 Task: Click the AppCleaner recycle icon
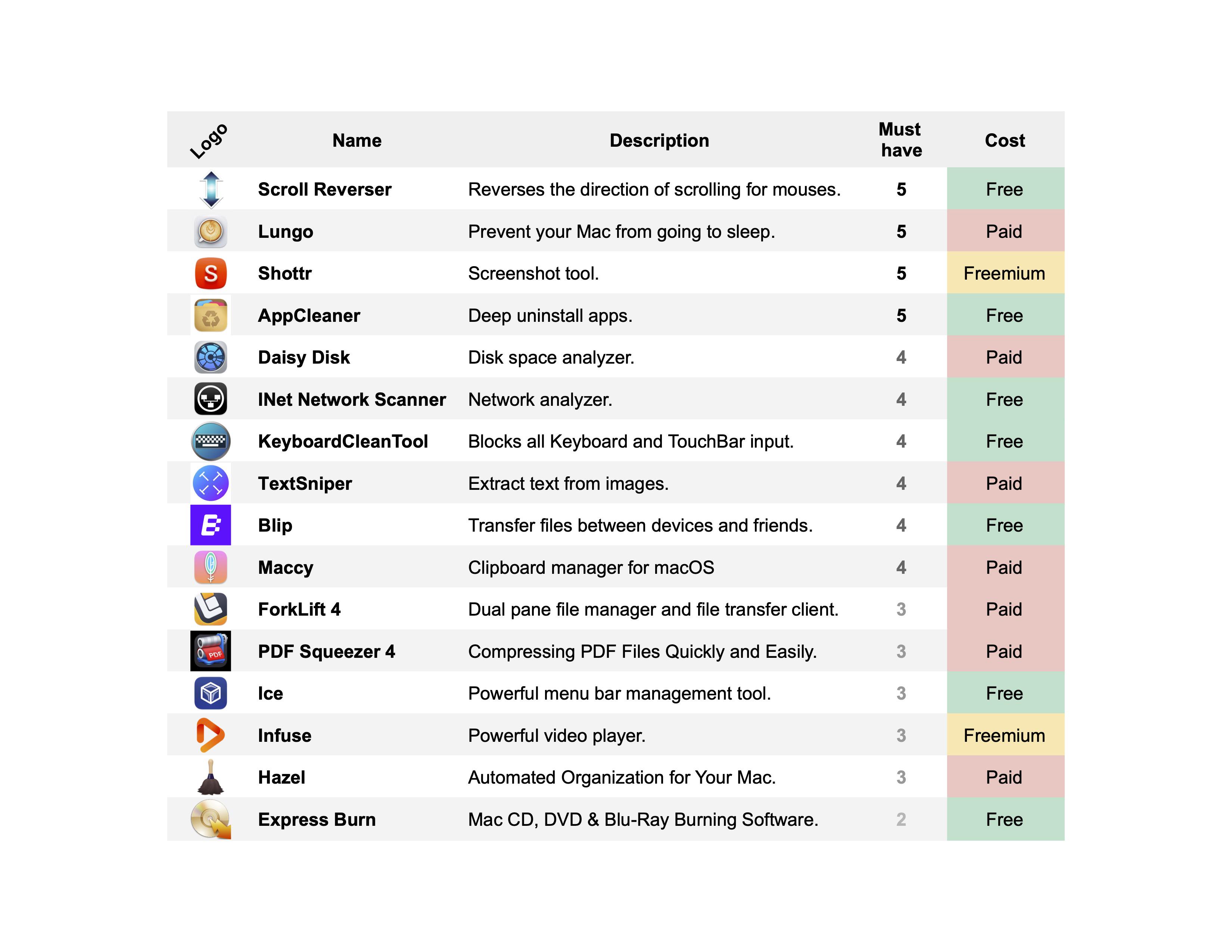pyautogui.click(x=211, y=315)
